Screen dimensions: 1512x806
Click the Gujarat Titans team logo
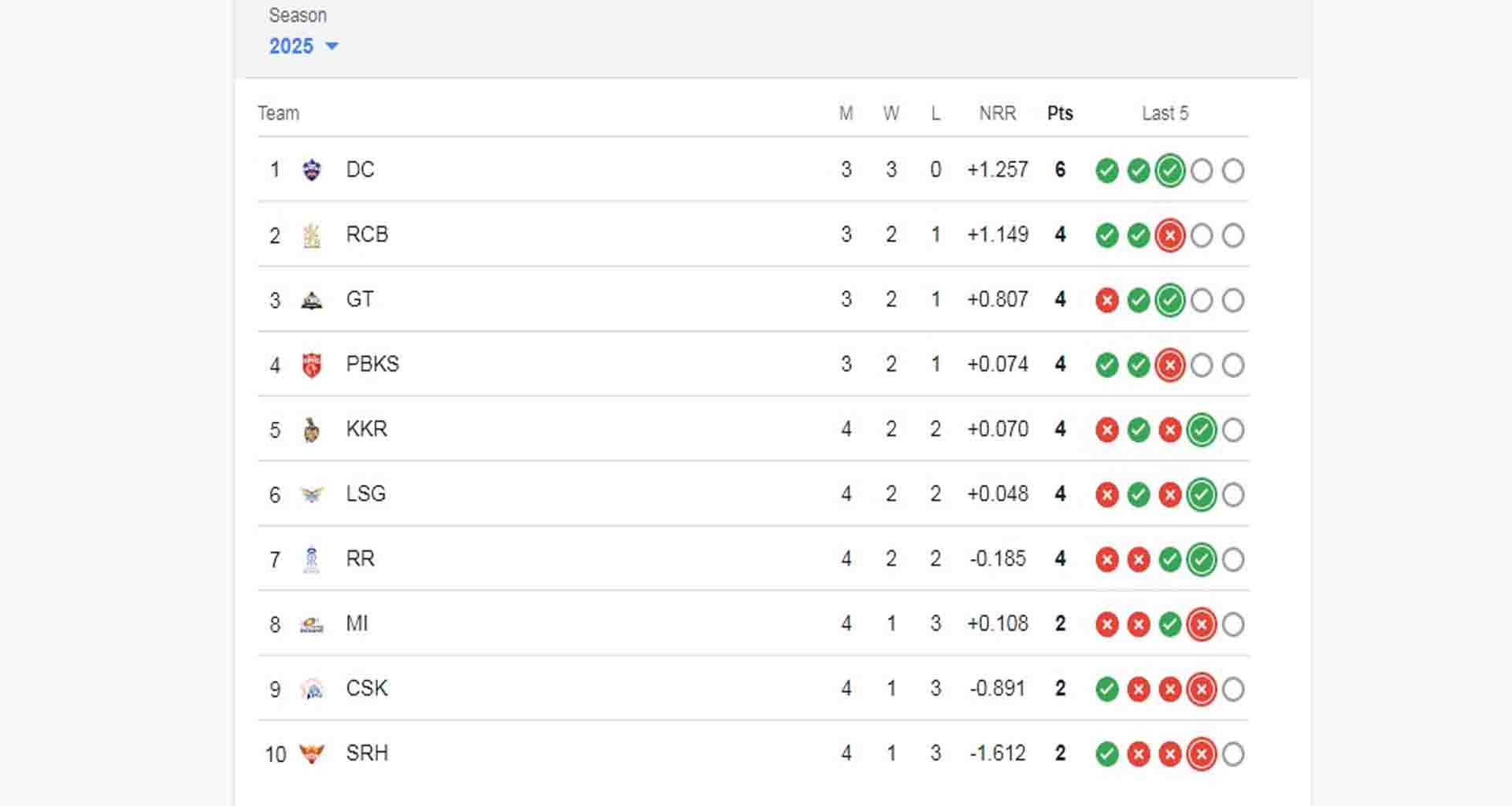pyautogui.click(x=312, y=300)
